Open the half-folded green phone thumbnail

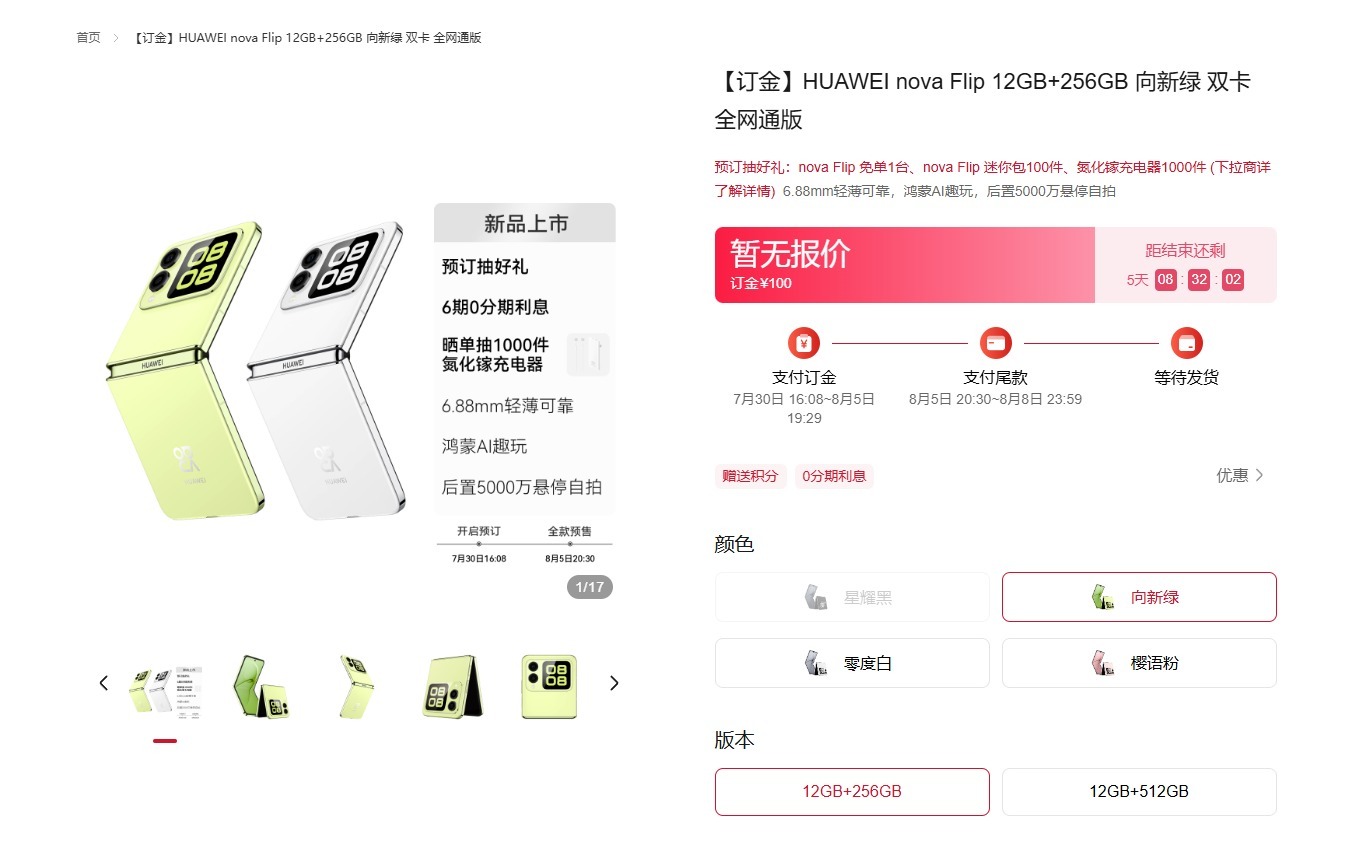click(x=452, y=686)
